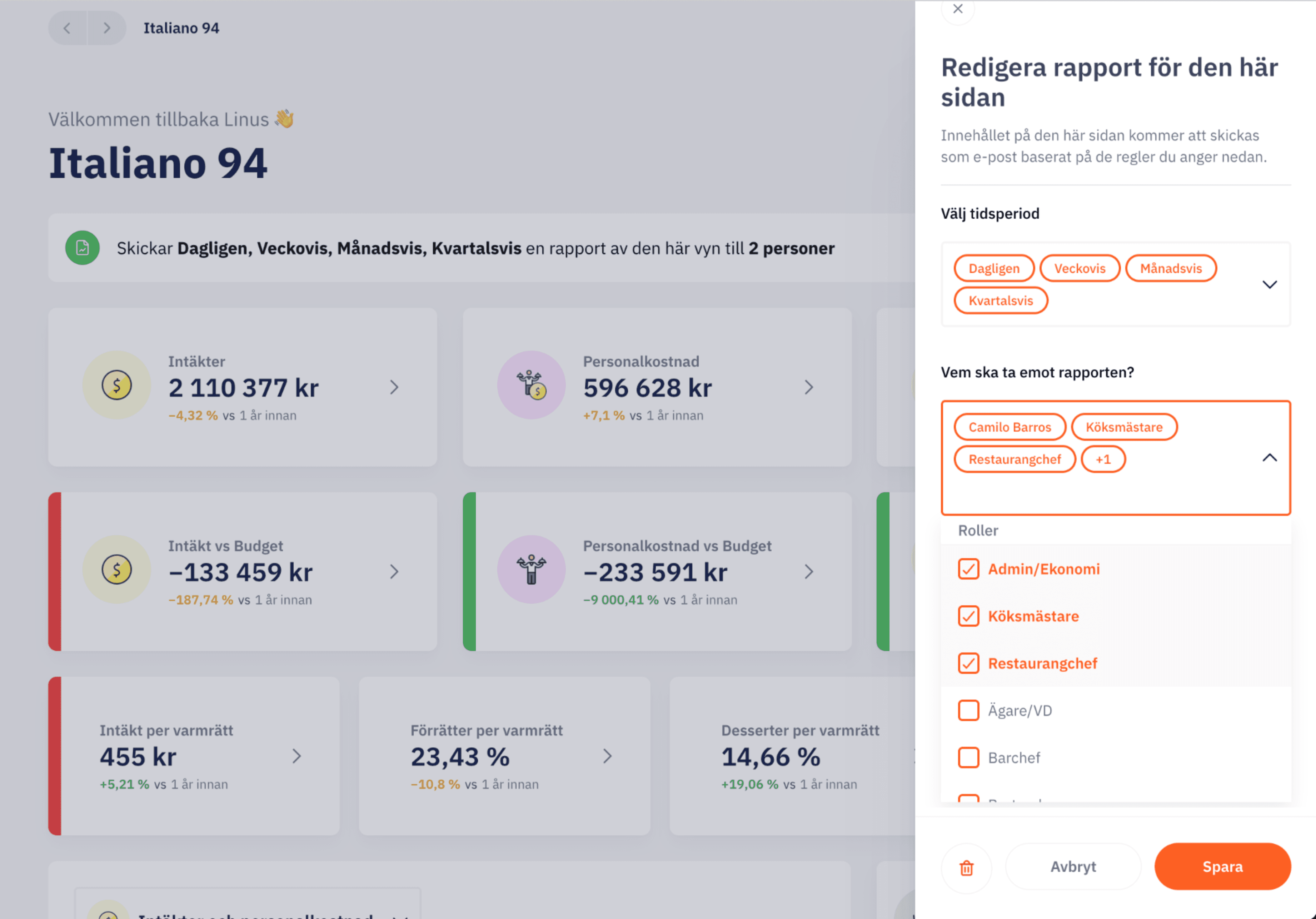Click the Köksmästare recipient tag
Screen dimensions: 1316x919
pyautogui.click(x=1124, y=427)
